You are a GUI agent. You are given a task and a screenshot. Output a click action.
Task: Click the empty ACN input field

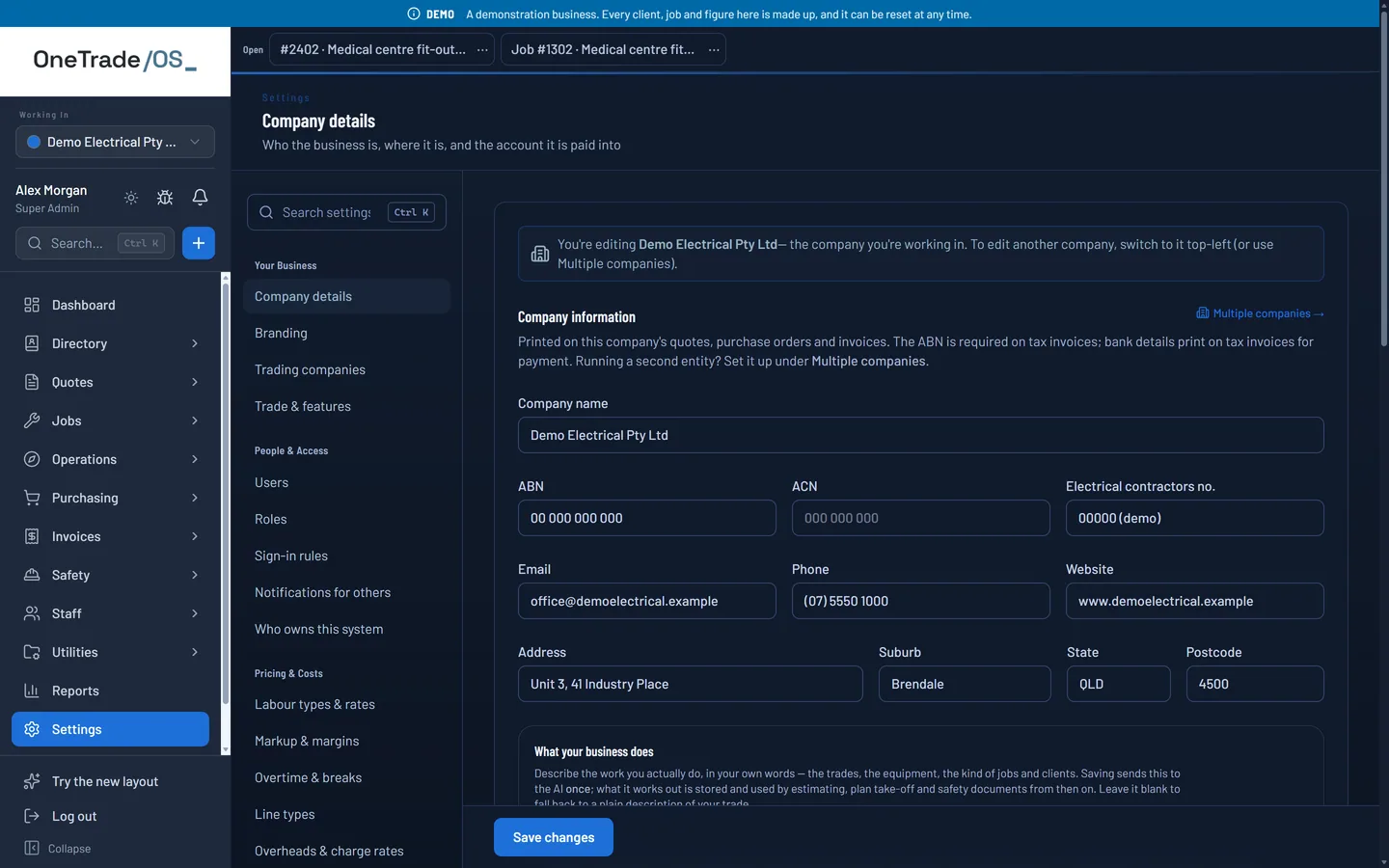coord(921,518)
